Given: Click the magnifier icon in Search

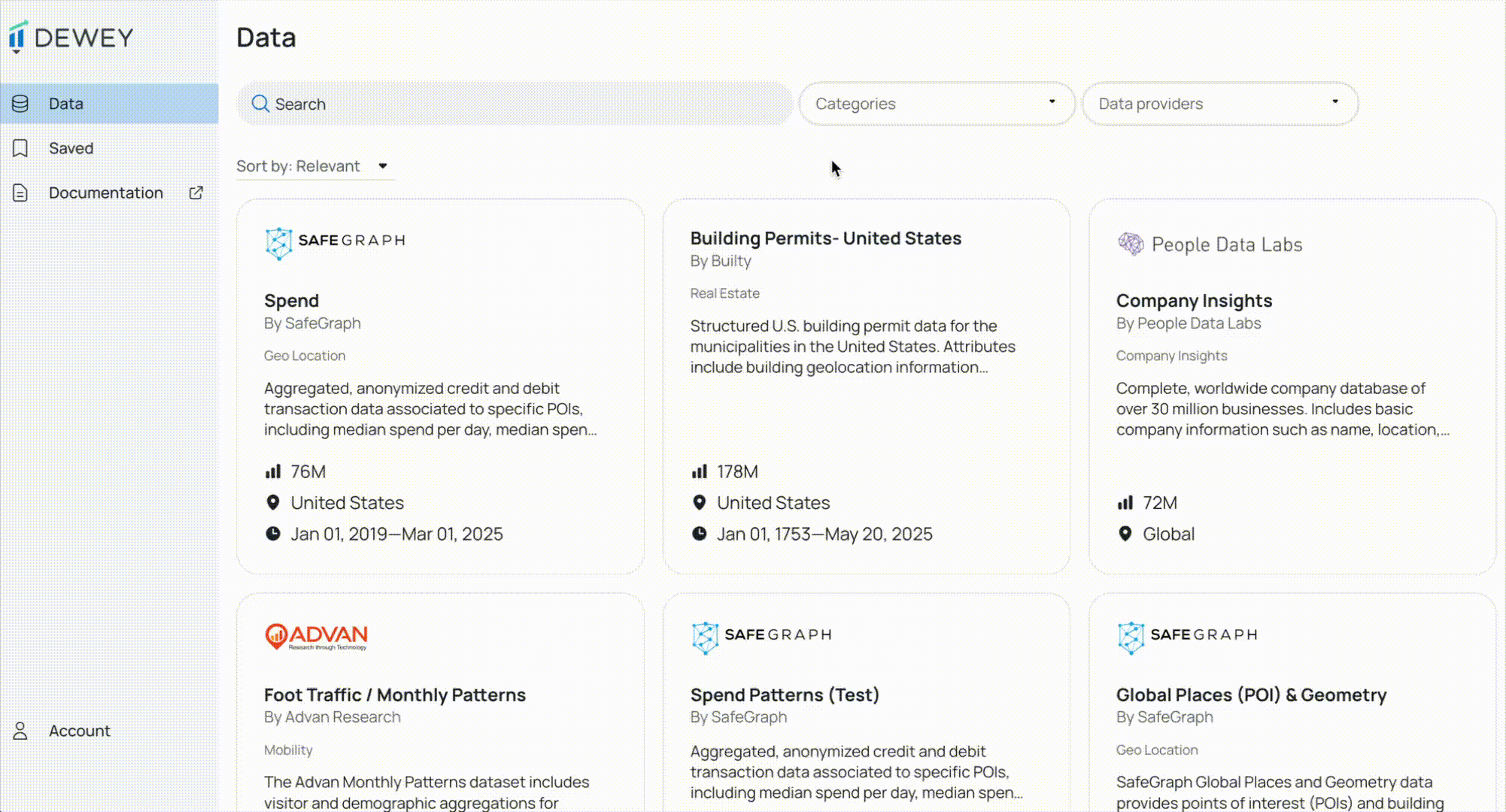Looking at the screenshot, I should pos(260,104).
